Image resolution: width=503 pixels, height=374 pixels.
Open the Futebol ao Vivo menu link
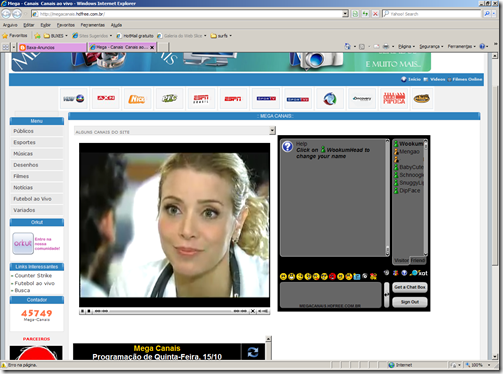click(37, 199)
